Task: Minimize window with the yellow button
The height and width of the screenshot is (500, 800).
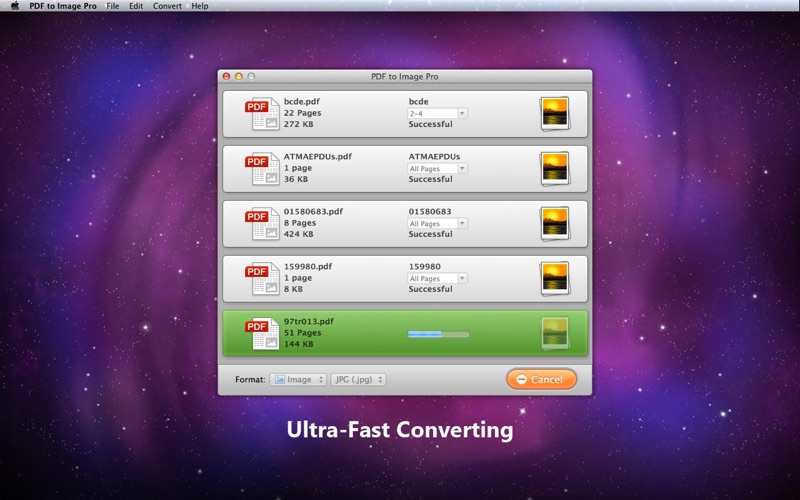Action: pyautogui.click(x=239, y=77)
